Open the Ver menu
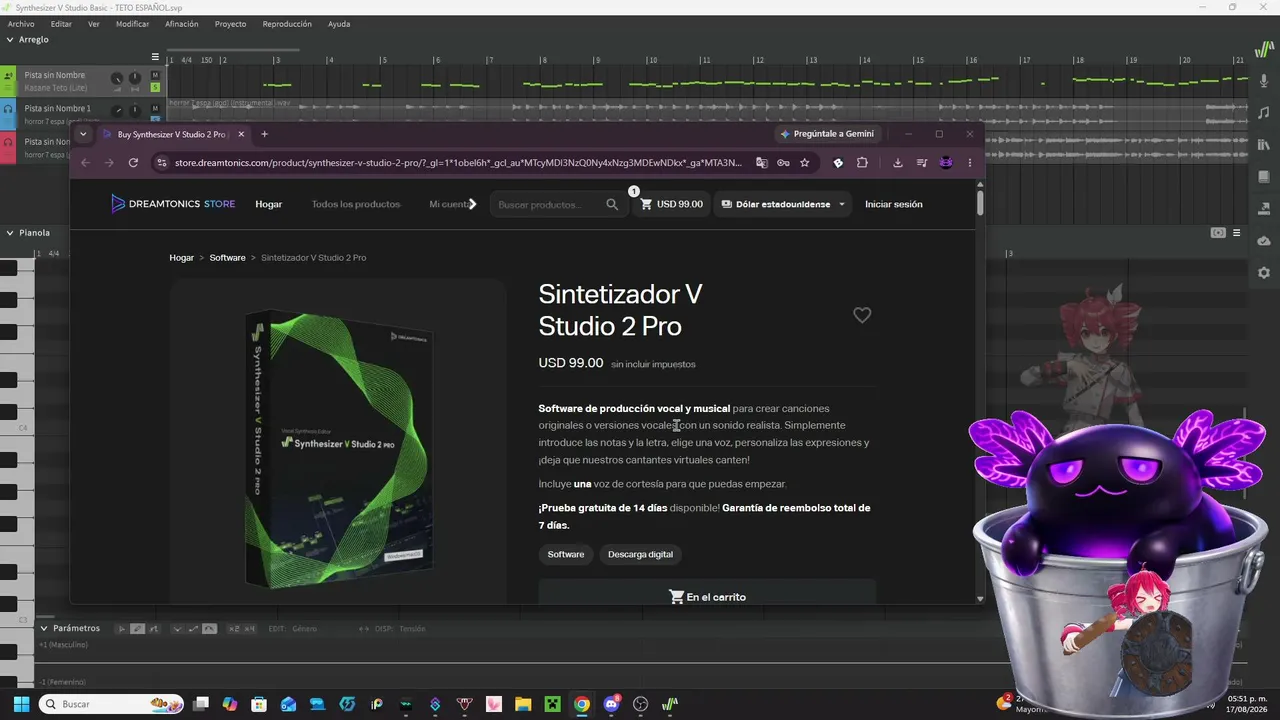 coord(94,24)
